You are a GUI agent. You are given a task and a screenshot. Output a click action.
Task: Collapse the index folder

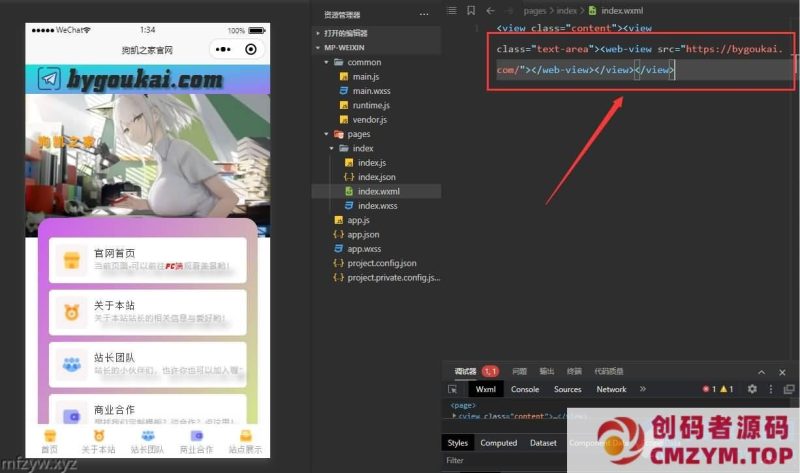click(332, 148)
